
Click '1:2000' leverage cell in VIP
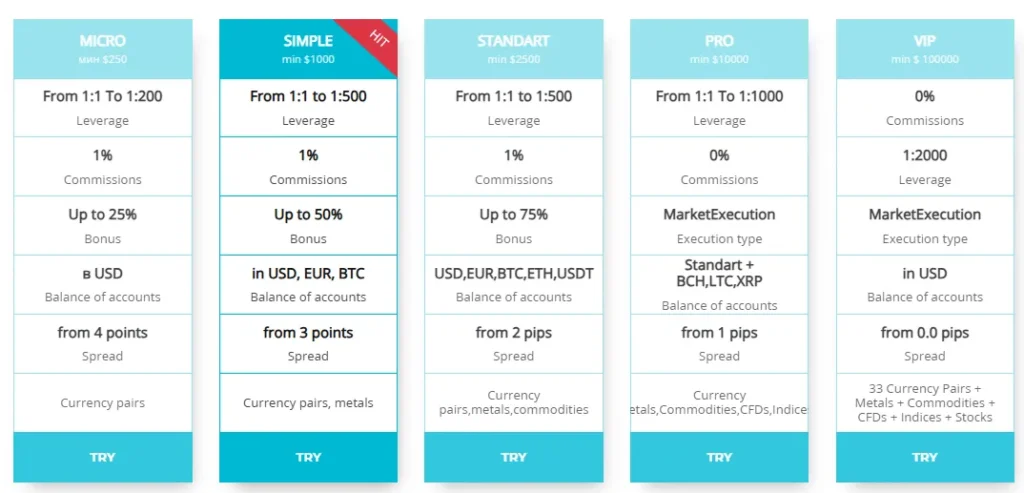[925, 166]
